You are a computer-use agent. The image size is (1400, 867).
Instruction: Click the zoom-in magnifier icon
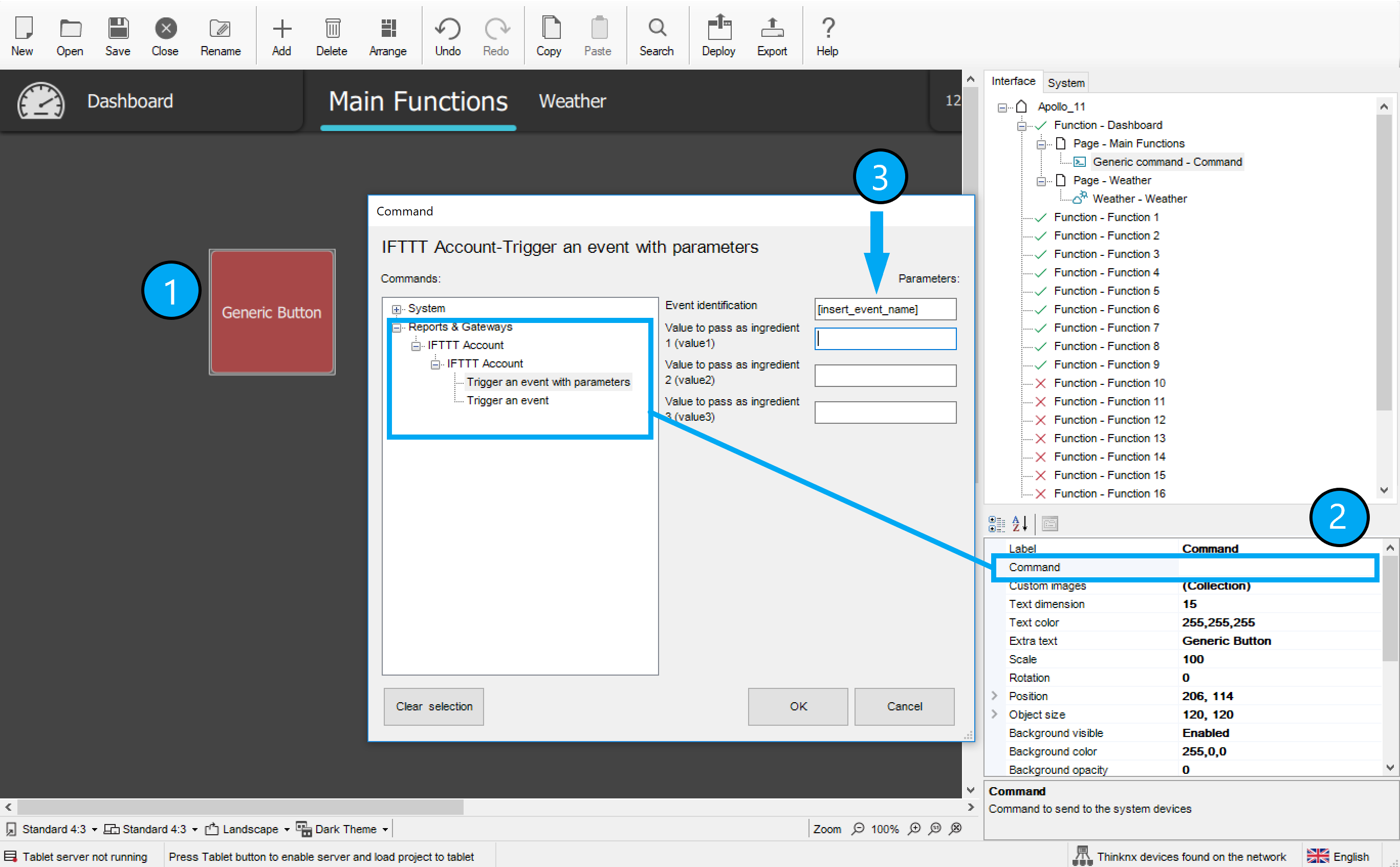point(914,829)
